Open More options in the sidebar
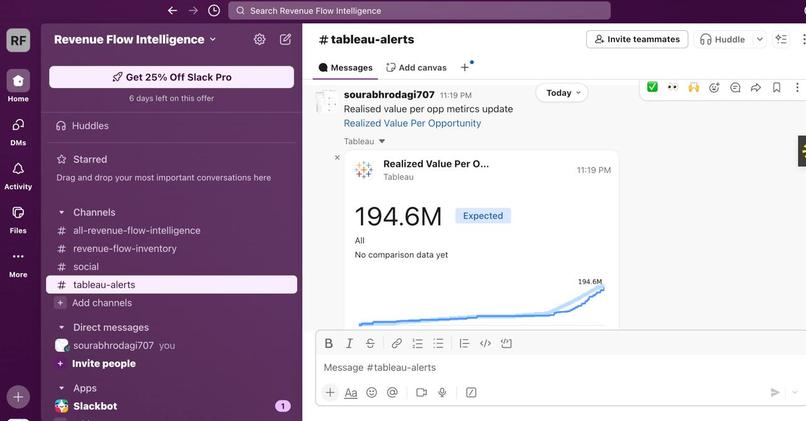This screenshot has height=421, width=806. pyautogui.click(x=18, y=264)
